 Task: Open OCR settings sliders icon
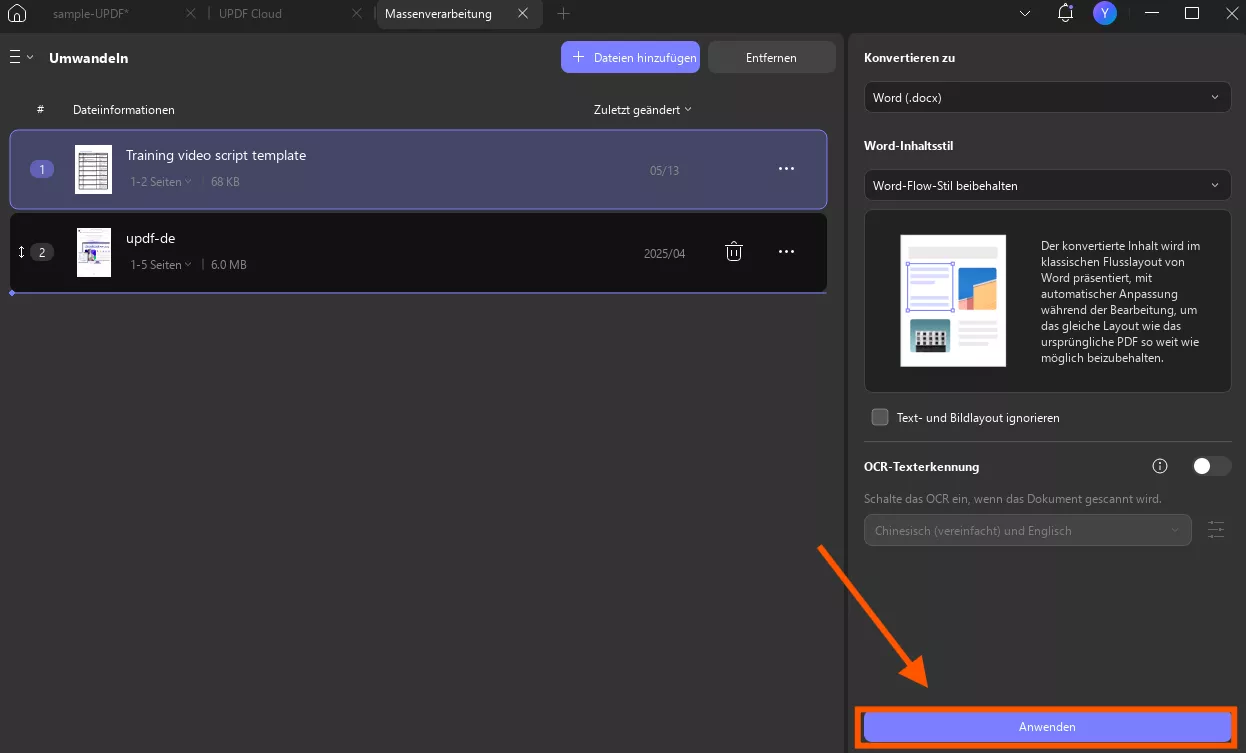click(1216, 530)
